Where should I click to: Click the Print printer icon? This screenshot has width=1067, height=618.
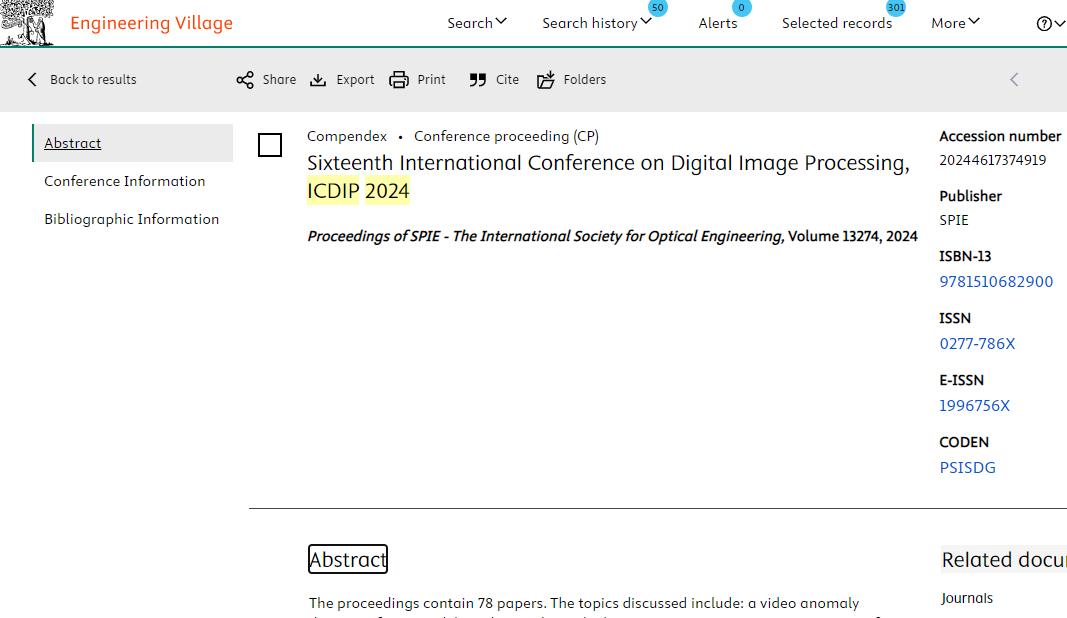399,80
